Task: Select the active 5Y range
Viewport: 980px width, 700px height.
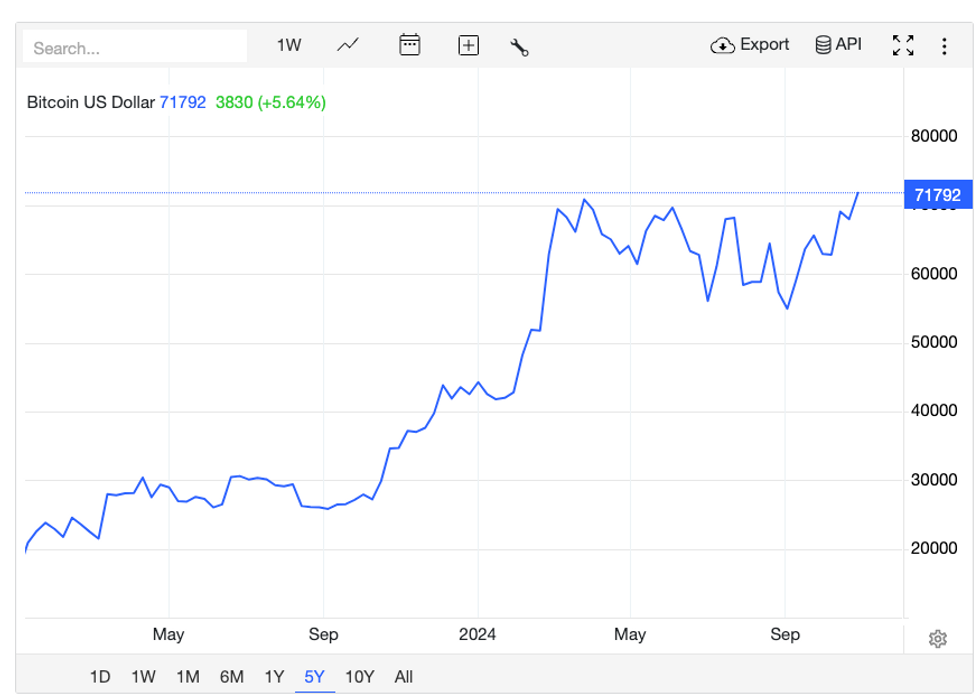Action: pos(314,677)
